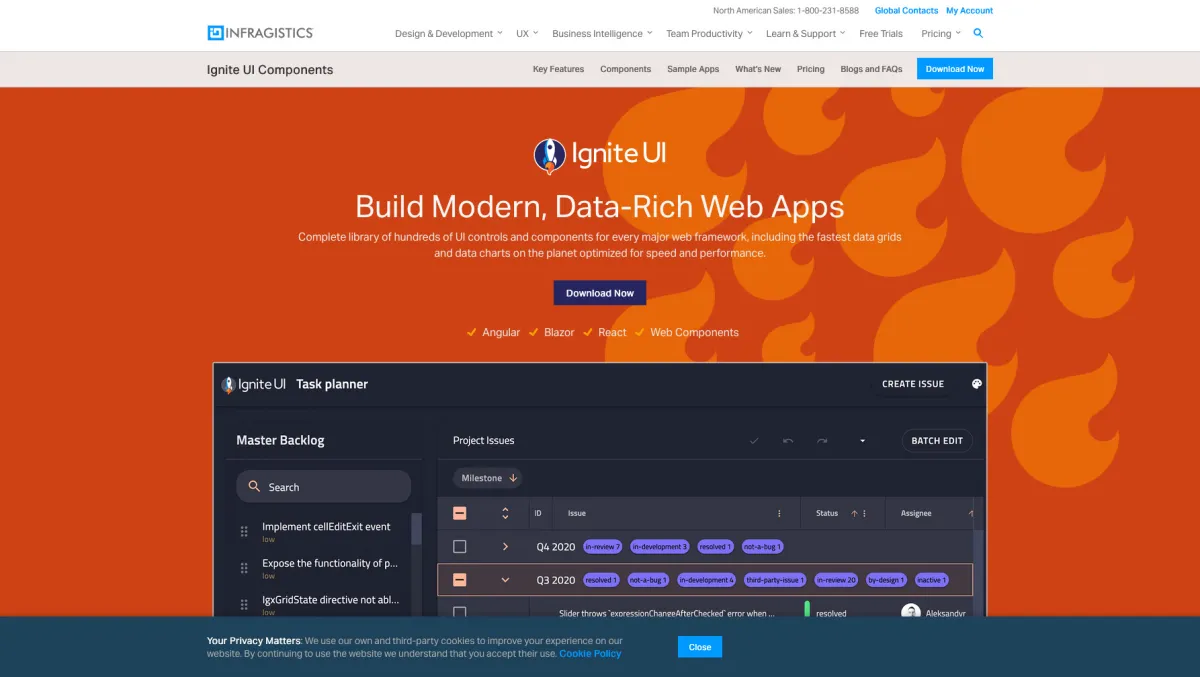
Task: Open the Business Intelligence dropdown menu
Action: [x=602, y=33]
